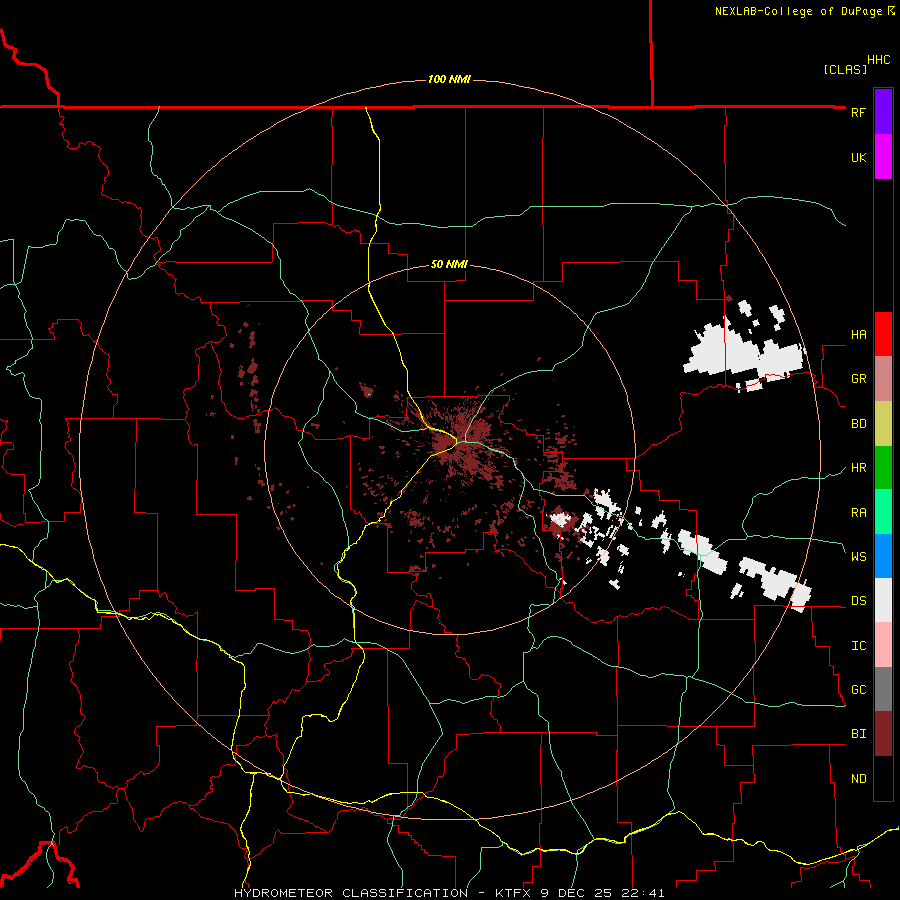Click the UK magenta legend swatch
Viewport: 900px width, 900px height.
(883, 157)
